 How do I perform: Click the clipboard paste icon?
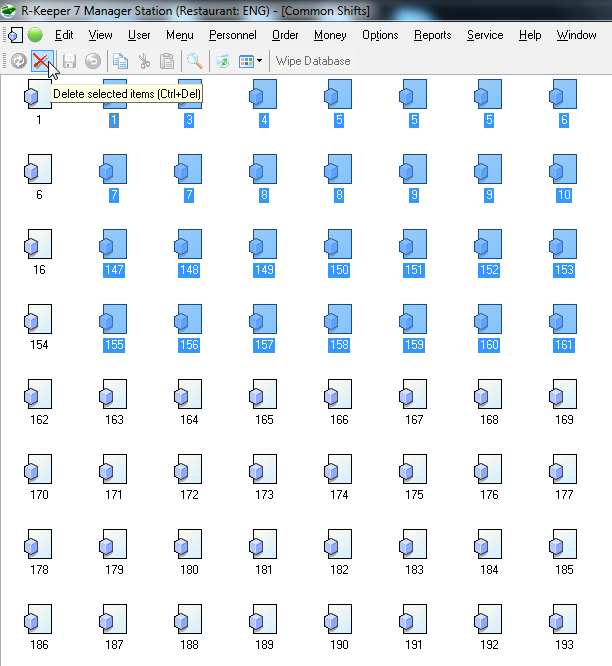[167, 61]
